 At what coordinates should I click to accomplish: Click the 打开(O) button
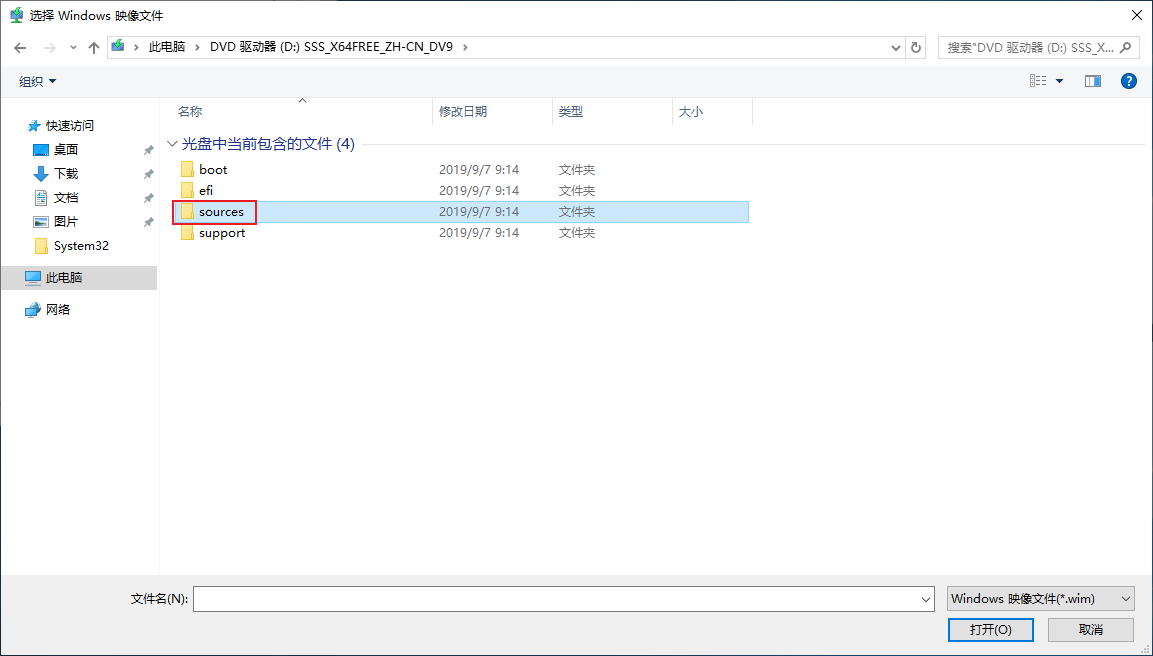990,630
